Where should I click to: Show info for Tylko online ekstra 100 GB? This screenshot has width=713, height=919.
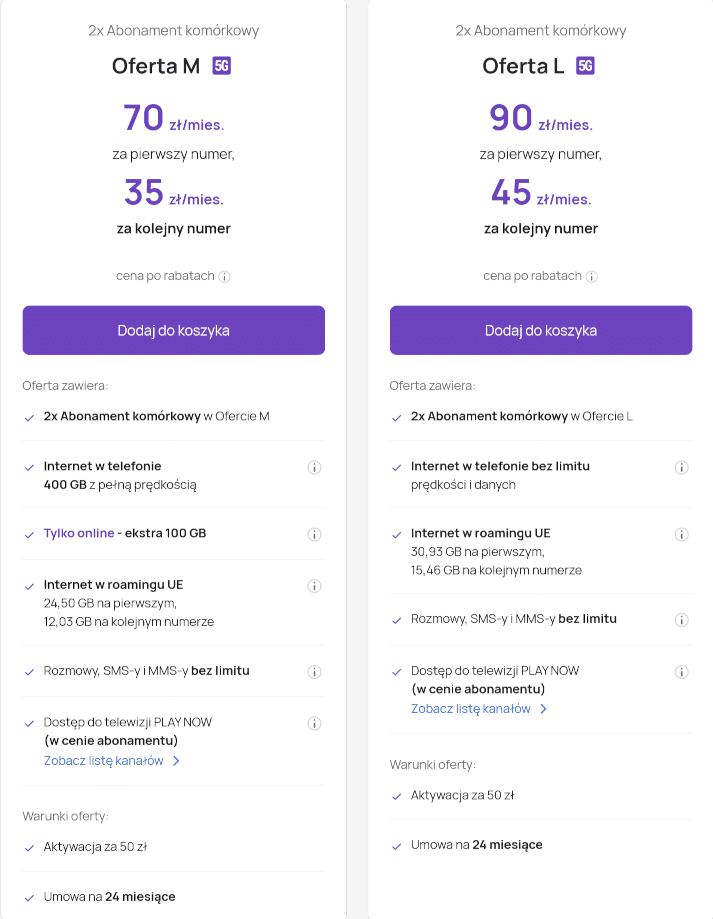click(x=315, y=534)
